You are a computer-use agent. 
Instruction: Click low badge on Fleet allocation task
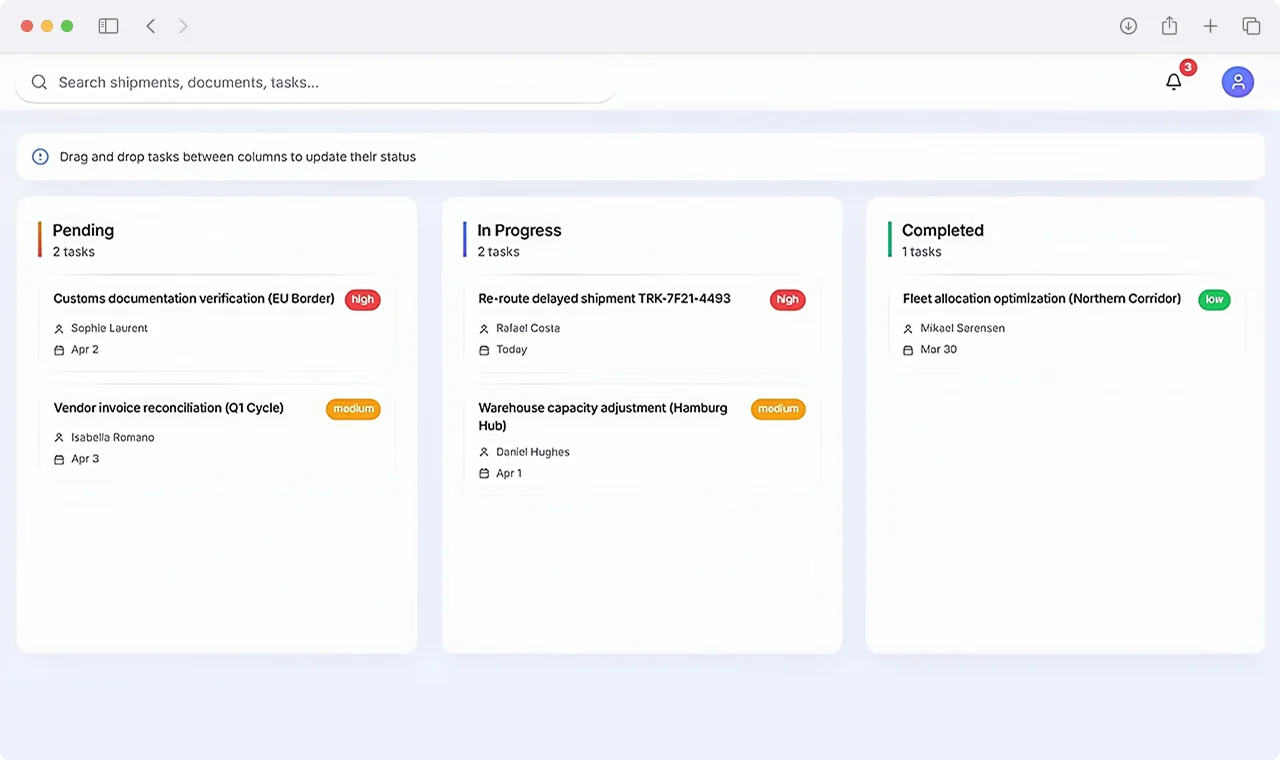(x=1214, y=299)
